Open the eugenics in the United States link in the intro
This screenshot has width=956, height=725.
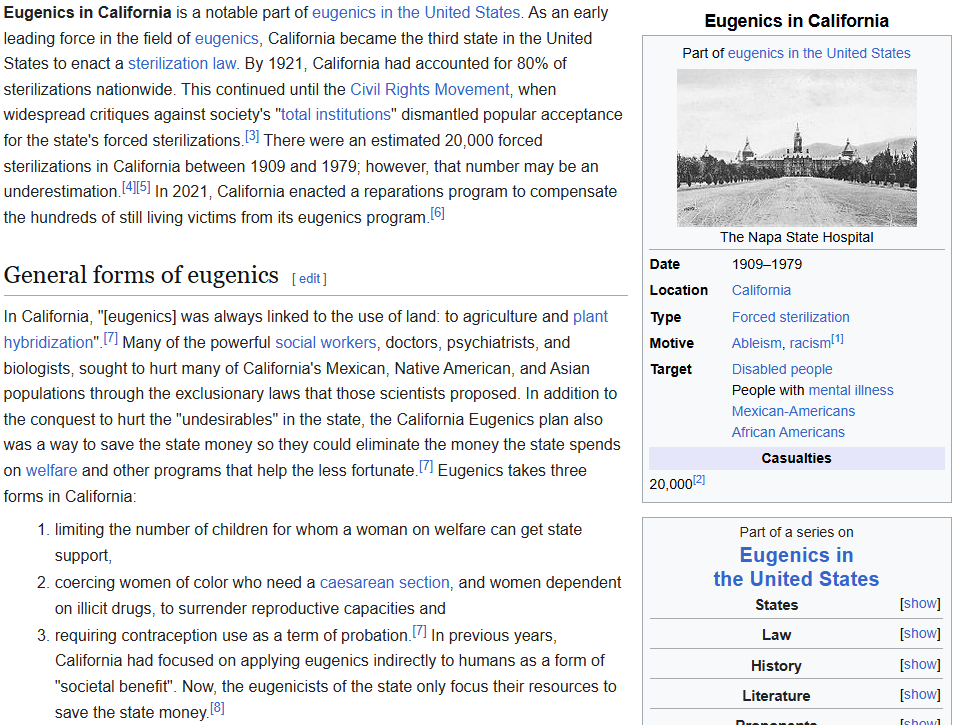(x=416, y=12)
